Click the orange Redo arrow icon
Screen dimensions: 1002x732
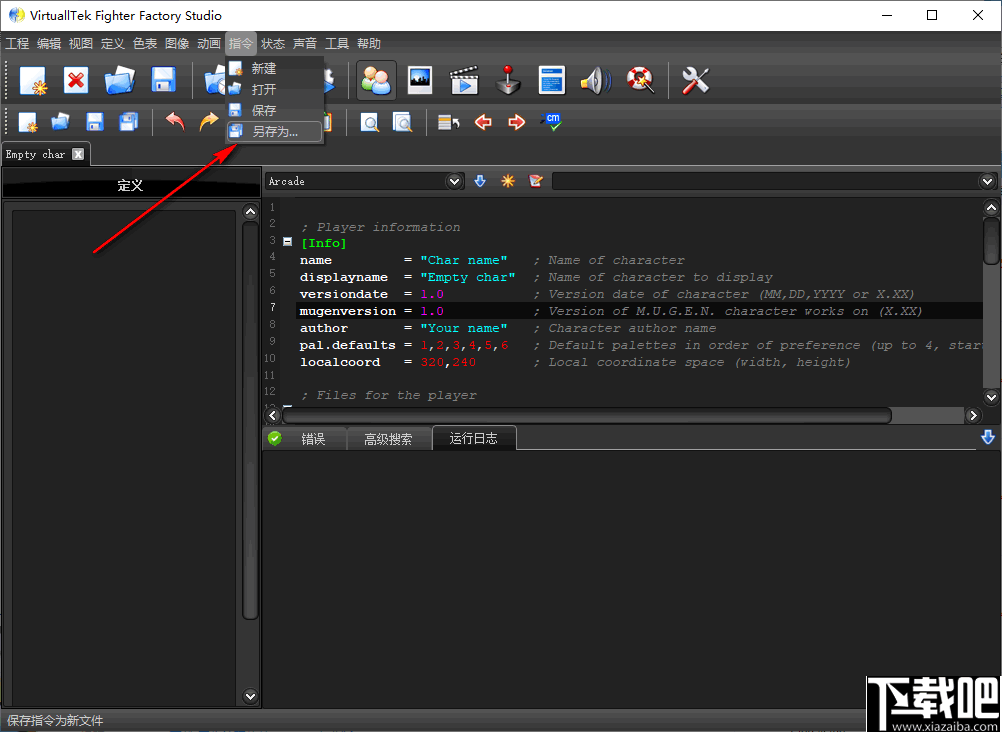point(208,121)
